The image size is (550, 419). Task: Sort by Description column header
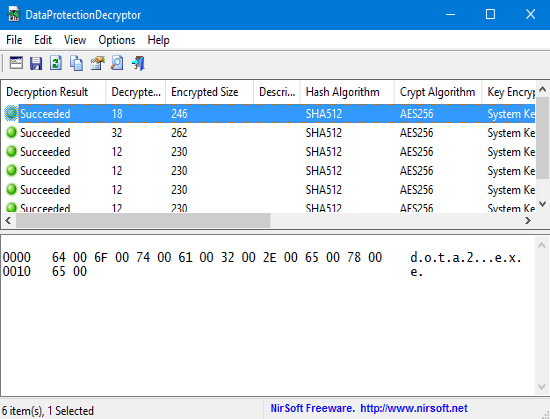(x=277, y=92)
